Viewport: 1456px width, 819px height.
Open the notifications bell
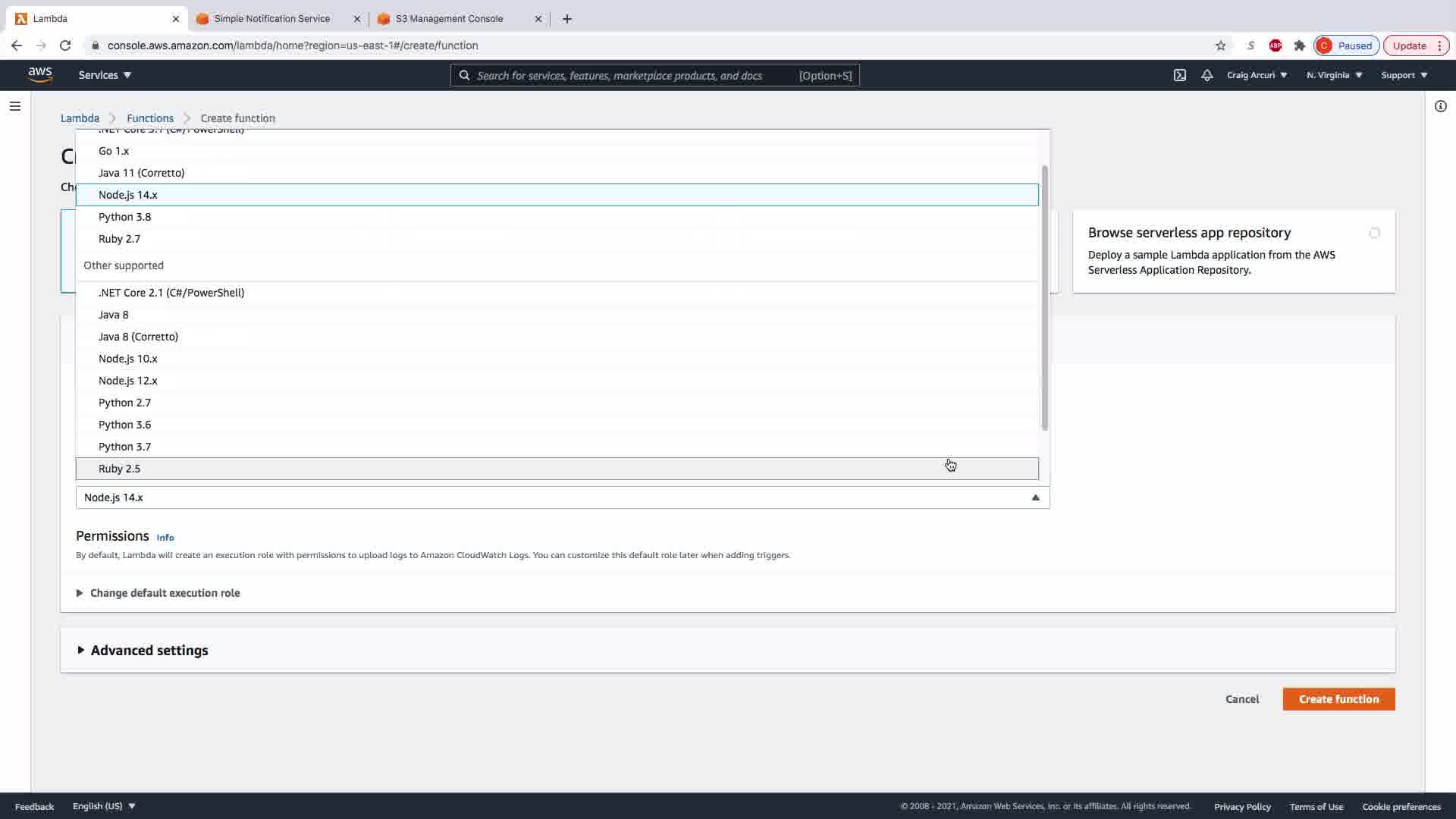point(1207,75)
